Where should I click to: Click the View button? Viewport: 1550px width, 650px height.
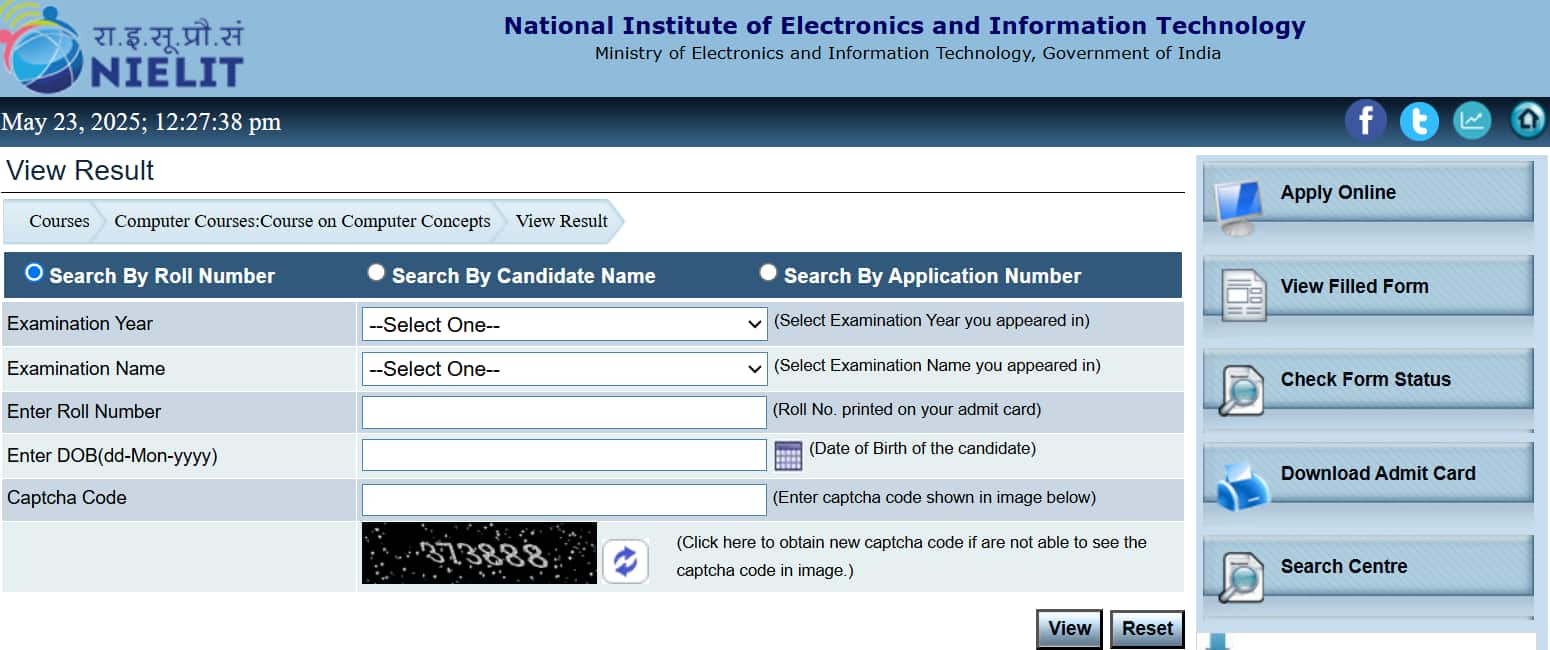(1068, 628)
